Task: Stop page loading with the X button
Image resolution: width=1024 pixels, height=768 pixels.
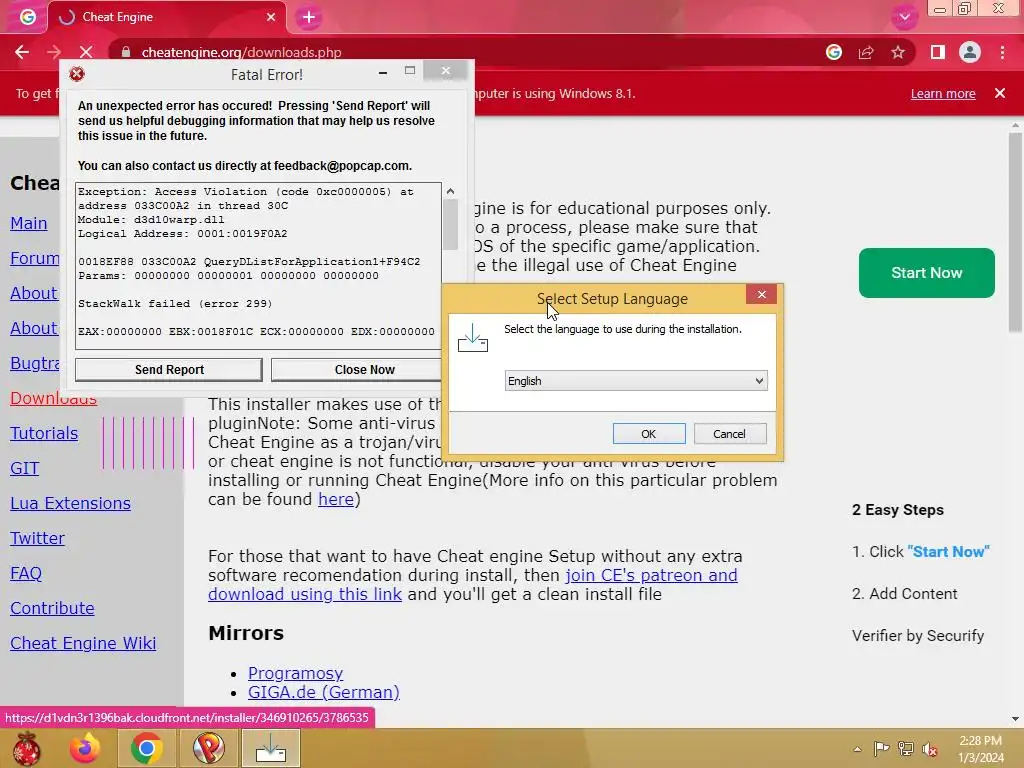Action: (x=86, y=52)
